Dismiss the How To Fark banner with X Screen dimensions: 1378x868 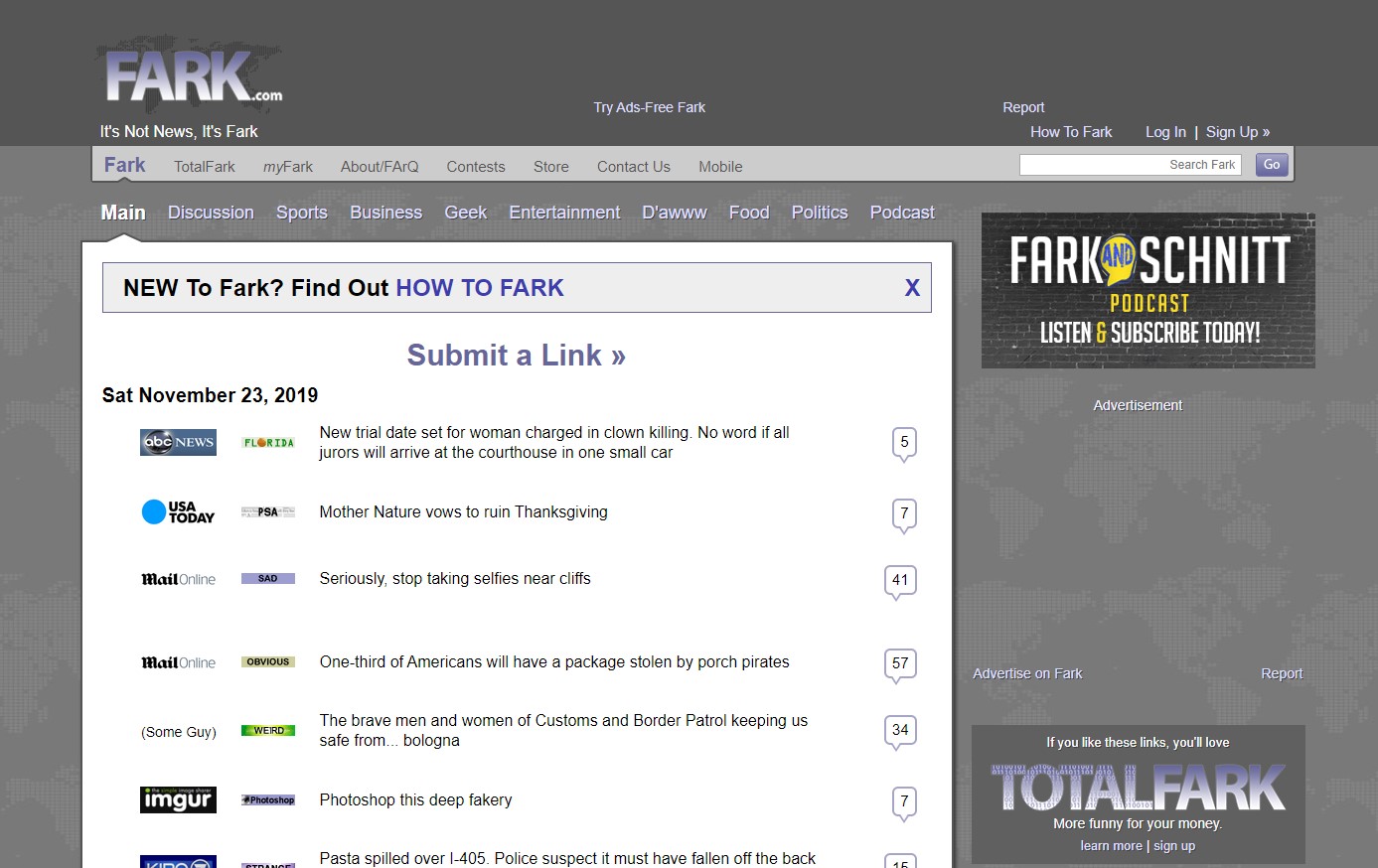(912, 288)
